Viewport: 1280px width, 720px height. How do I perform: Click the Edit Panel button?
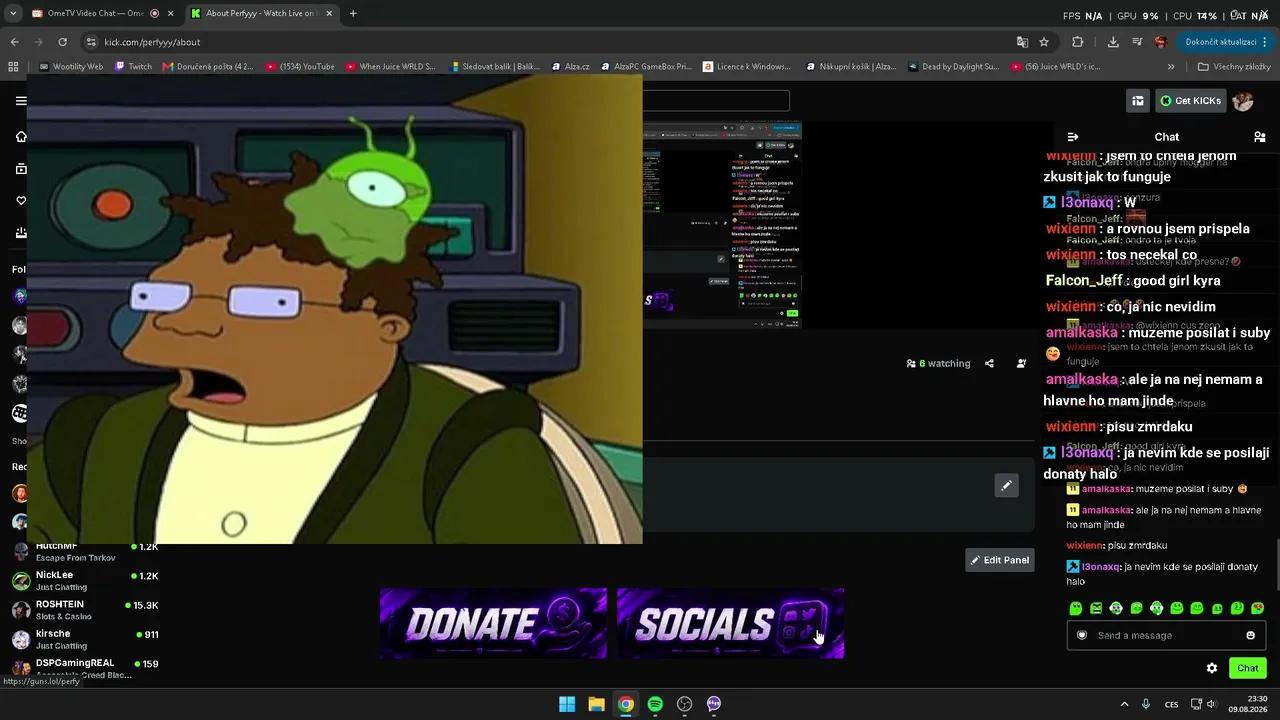coord(999,560)
